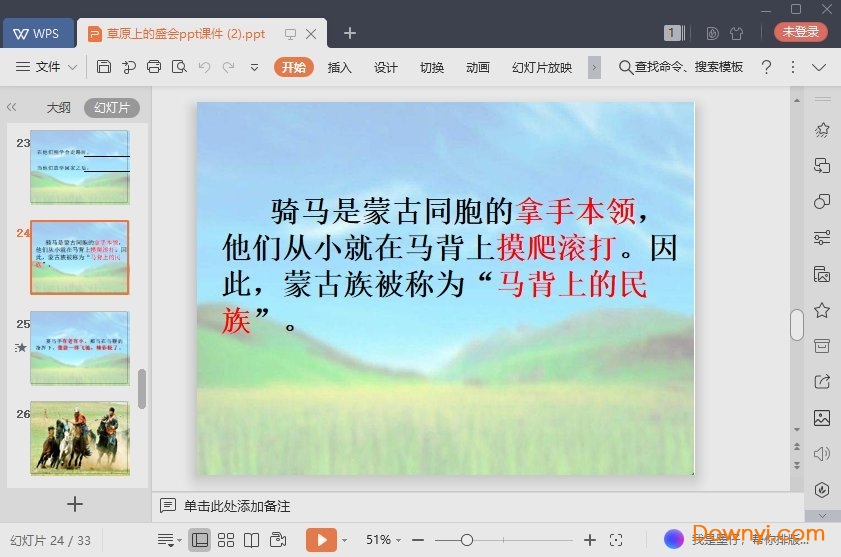Expand the 文件 dropdown arrow
The width and height of the screenshot is (841, 557).
tap(72, 68)
